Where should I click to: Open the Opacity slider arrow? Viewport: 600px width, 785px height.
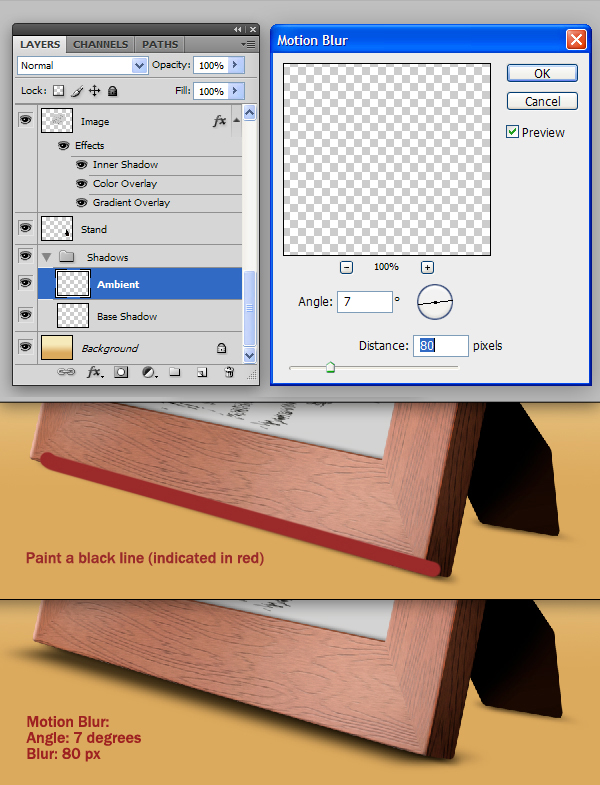click(x=236, y=65)
